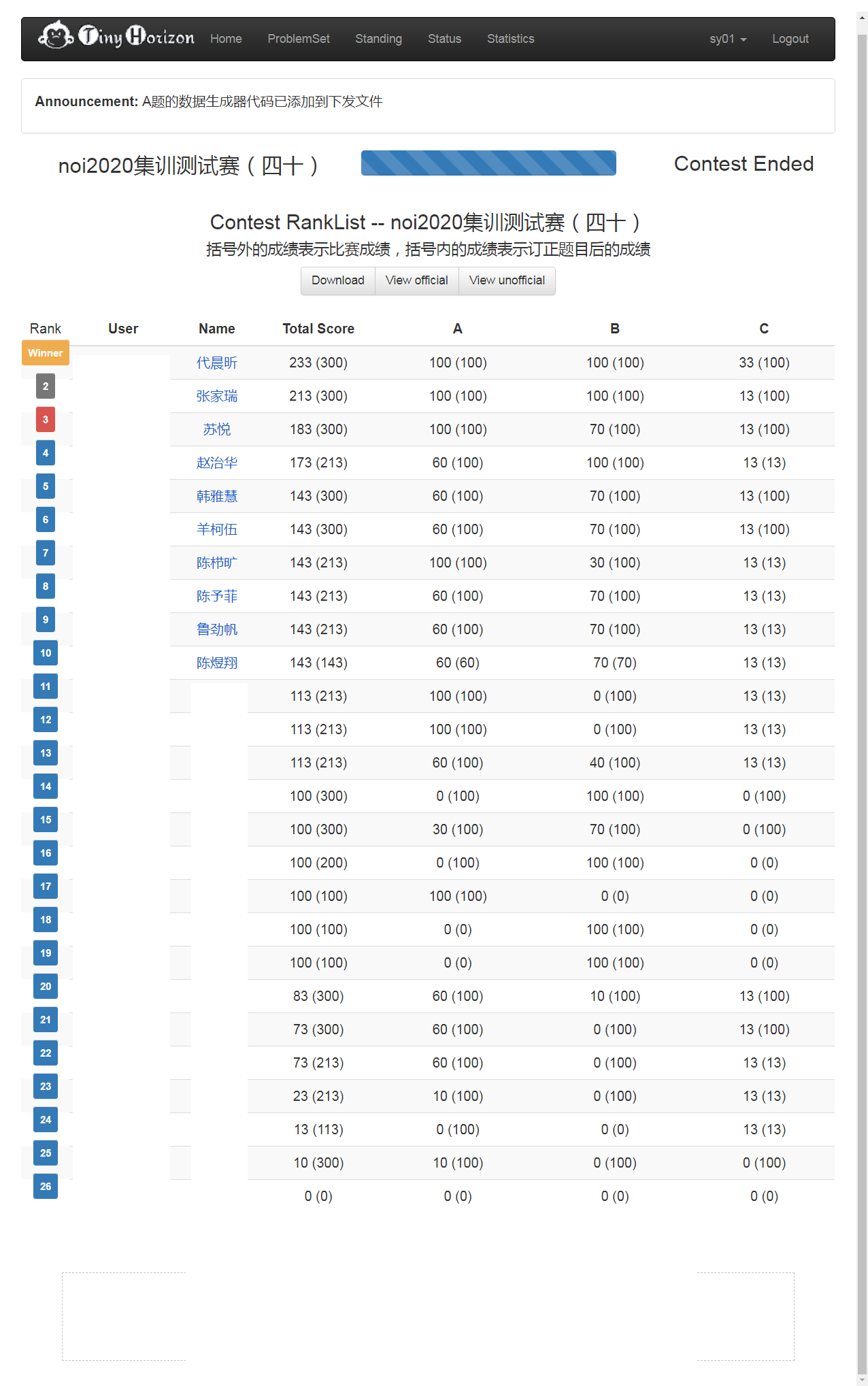Switch to View unofficial ranklist
The image size is (868, 1386).
(x=507, y=280)
